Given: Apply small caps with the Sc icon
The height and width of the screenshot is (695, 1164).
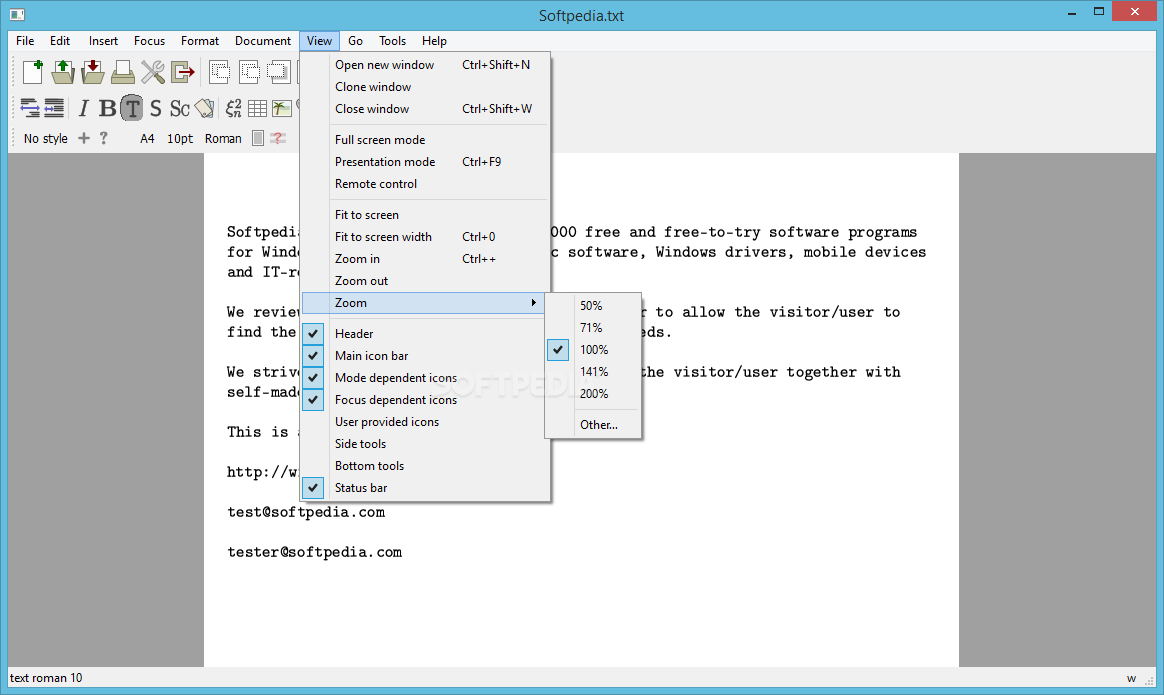Looking at the screenshot, I should click(x=180, y=108).
